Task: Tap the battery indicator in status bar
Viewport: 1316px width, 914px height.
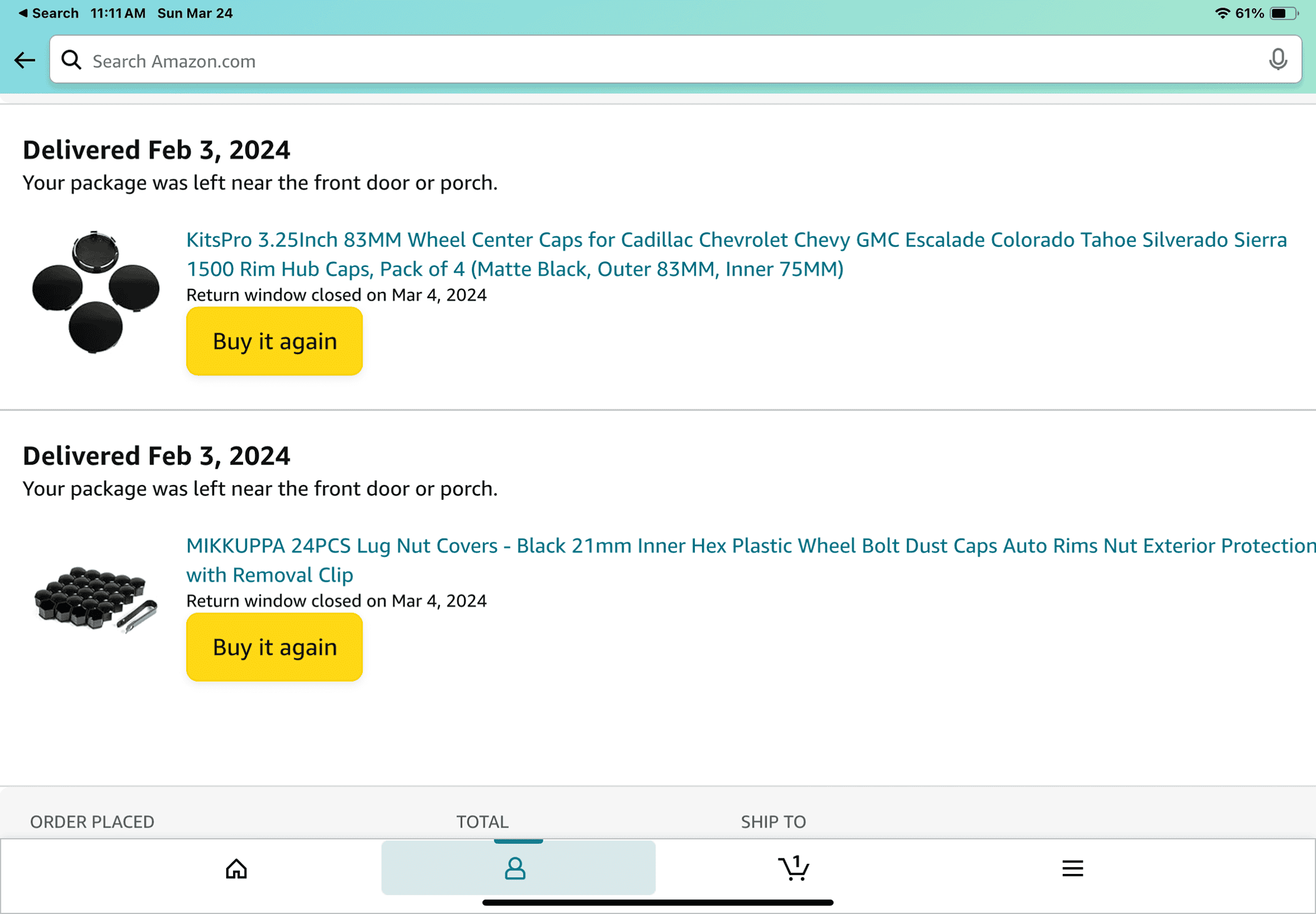Action: (1283, 13)
